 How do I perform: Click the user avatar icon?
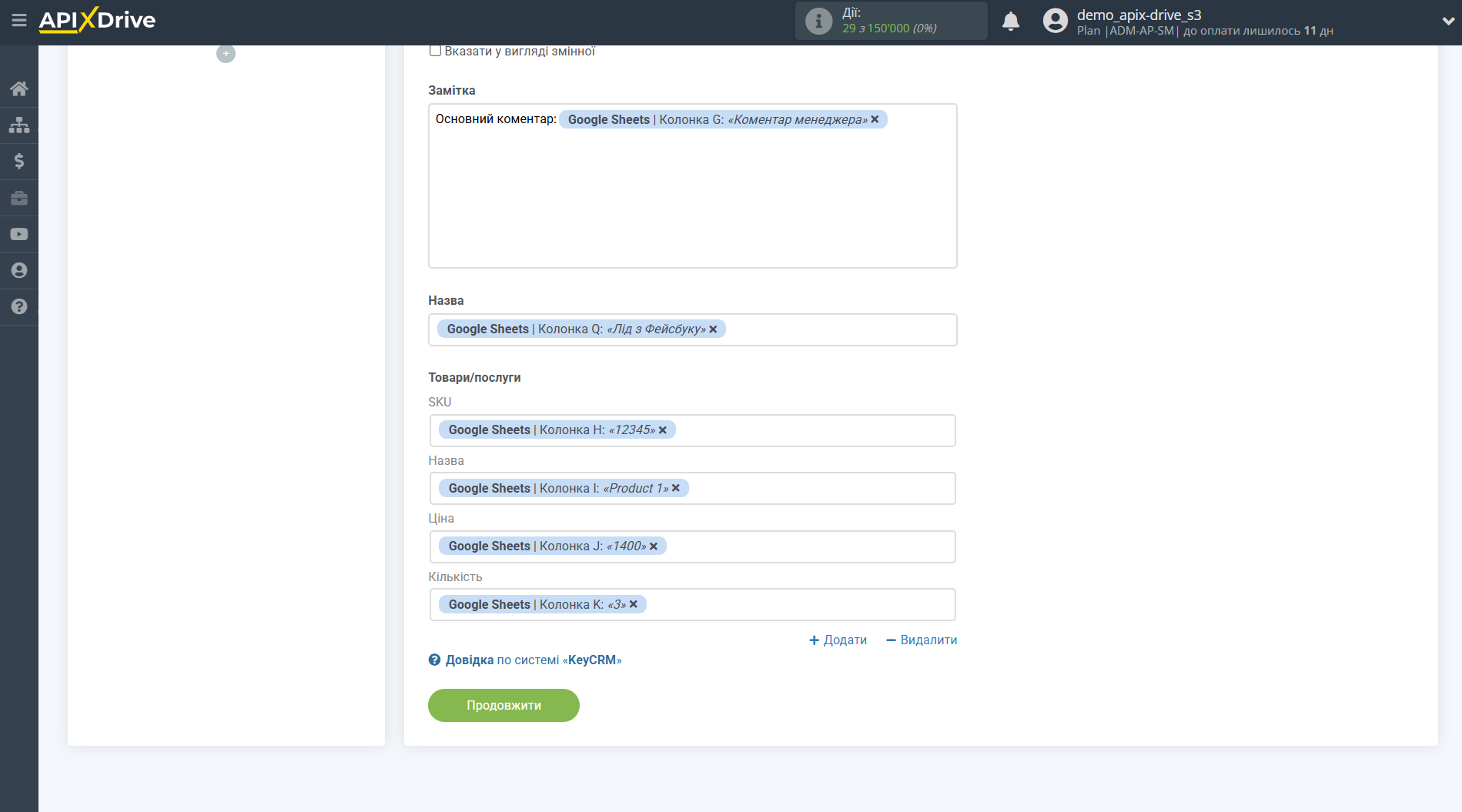tap(1056, 21)
